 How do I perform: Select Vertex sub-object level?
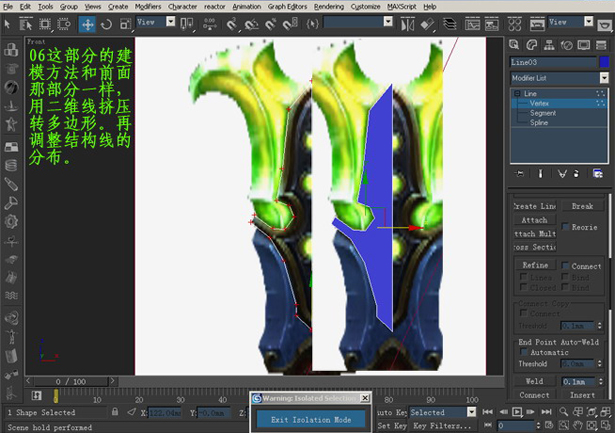[539, 103]
